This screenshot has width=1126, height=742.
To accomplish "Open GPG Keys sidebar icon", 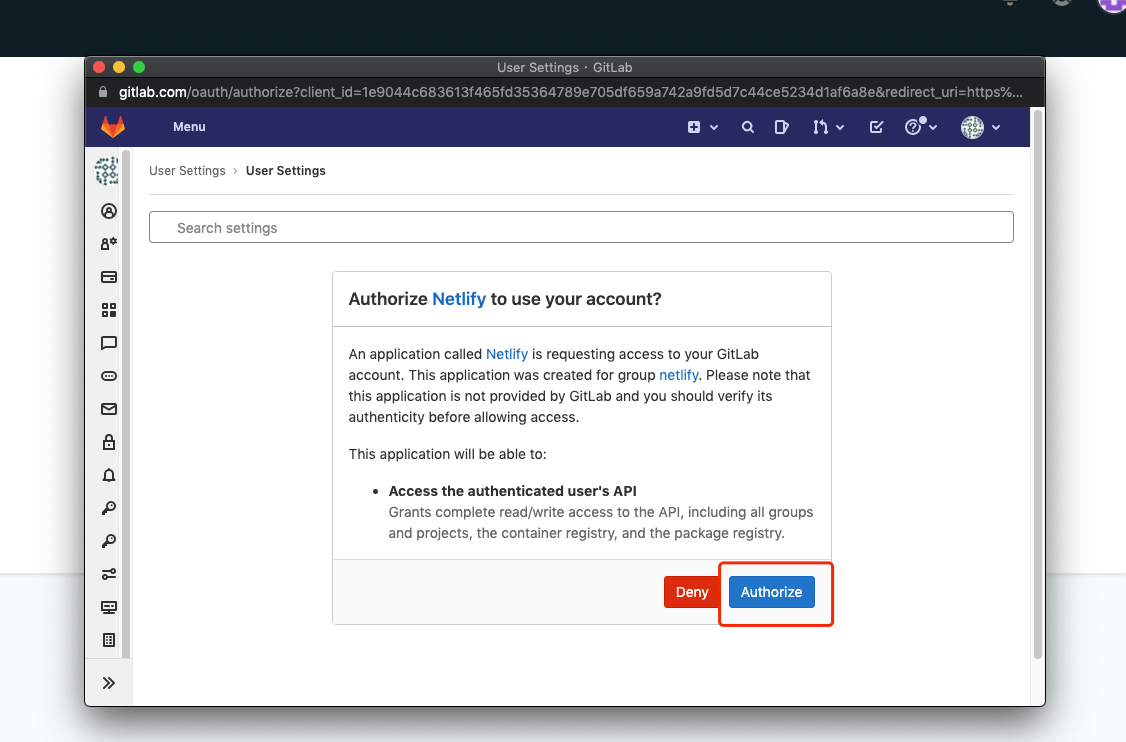I will click(x=108, y=542).
